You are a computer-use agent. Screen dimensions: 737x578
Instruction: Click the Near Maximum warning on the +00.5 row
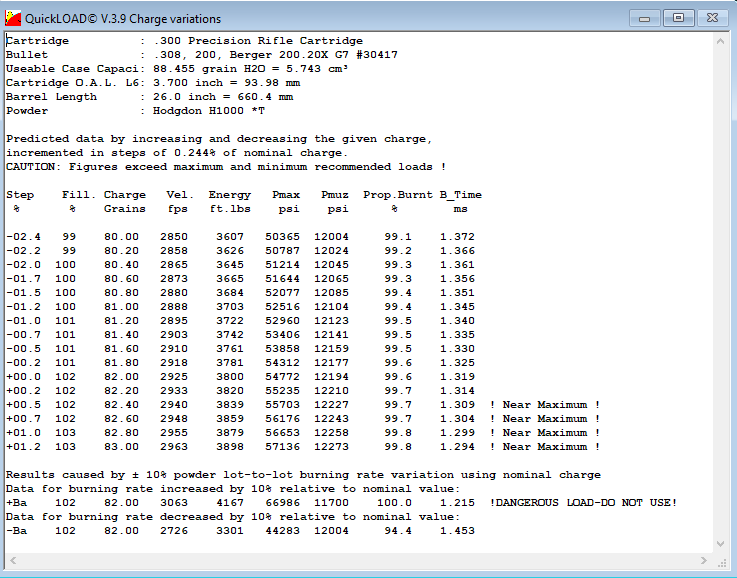545,405
